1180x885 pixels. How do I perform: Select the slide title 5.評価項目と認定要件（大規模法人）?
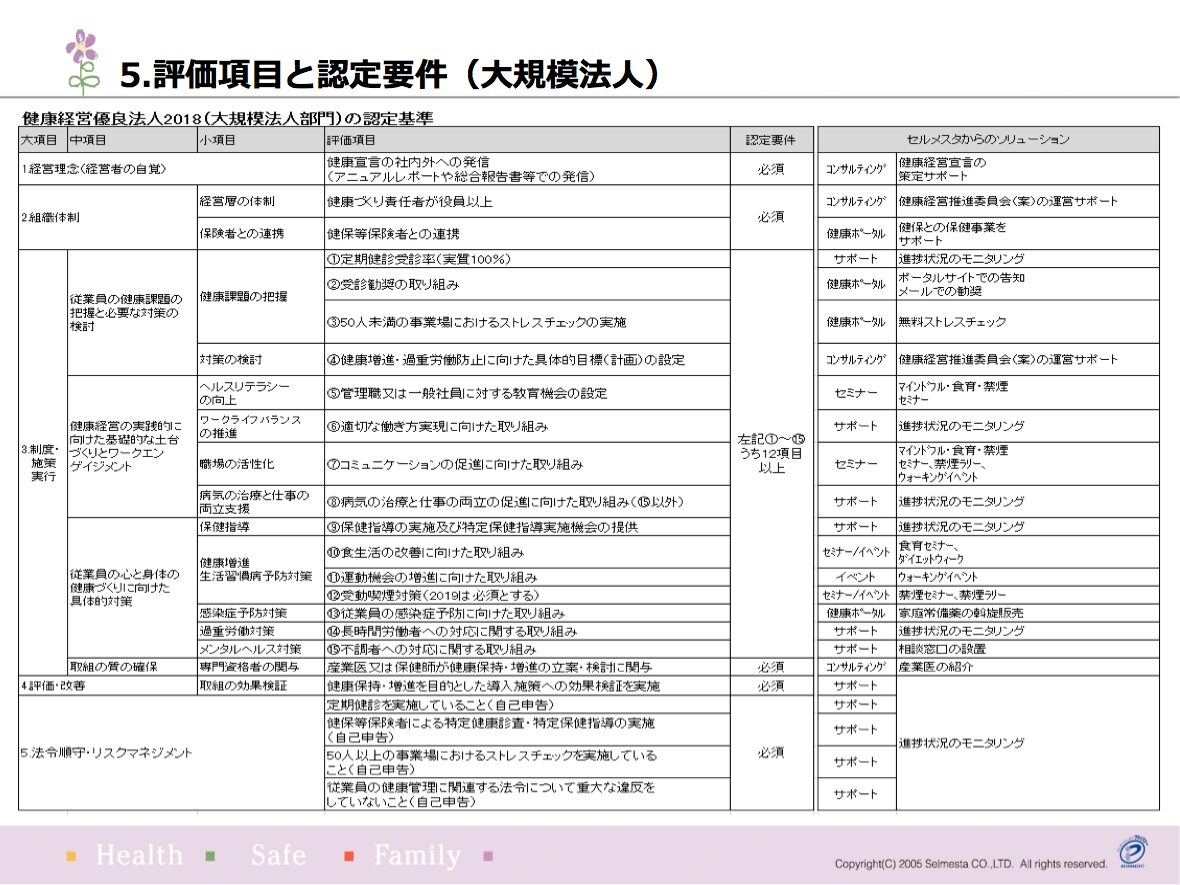[391, 74]
